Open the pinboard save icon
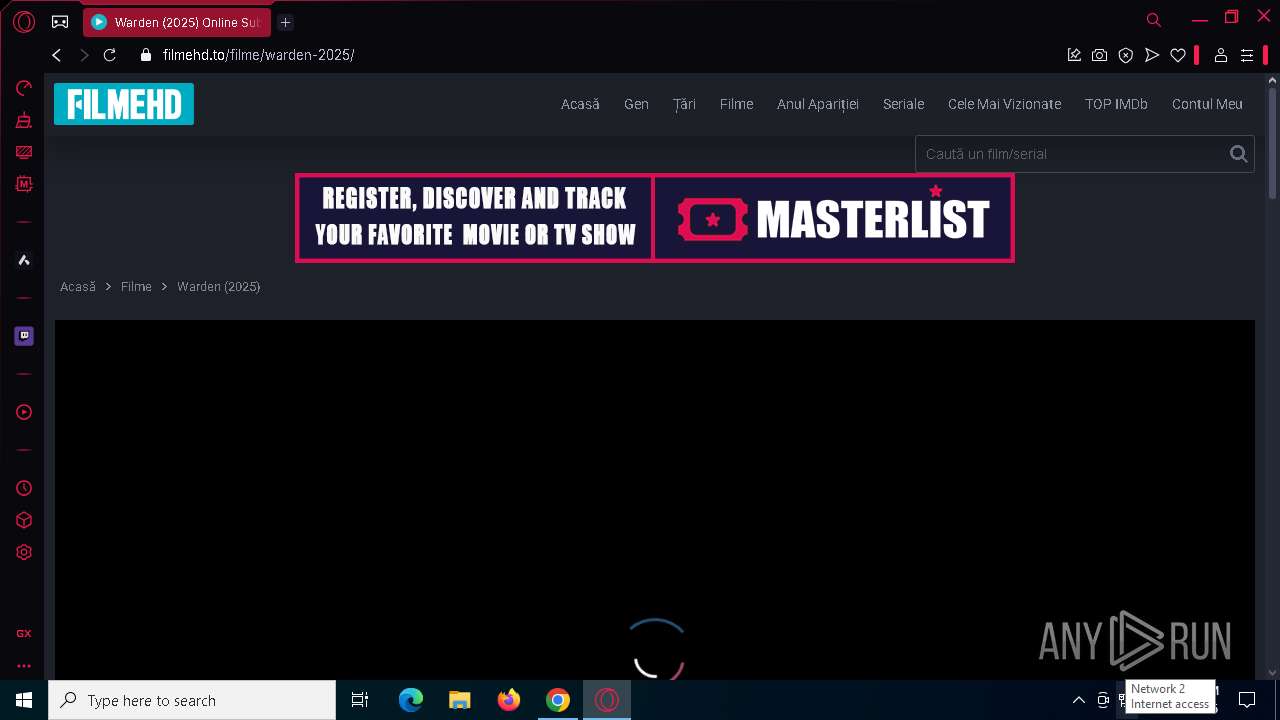The image size is (1280, 720). pos(1074,55)
